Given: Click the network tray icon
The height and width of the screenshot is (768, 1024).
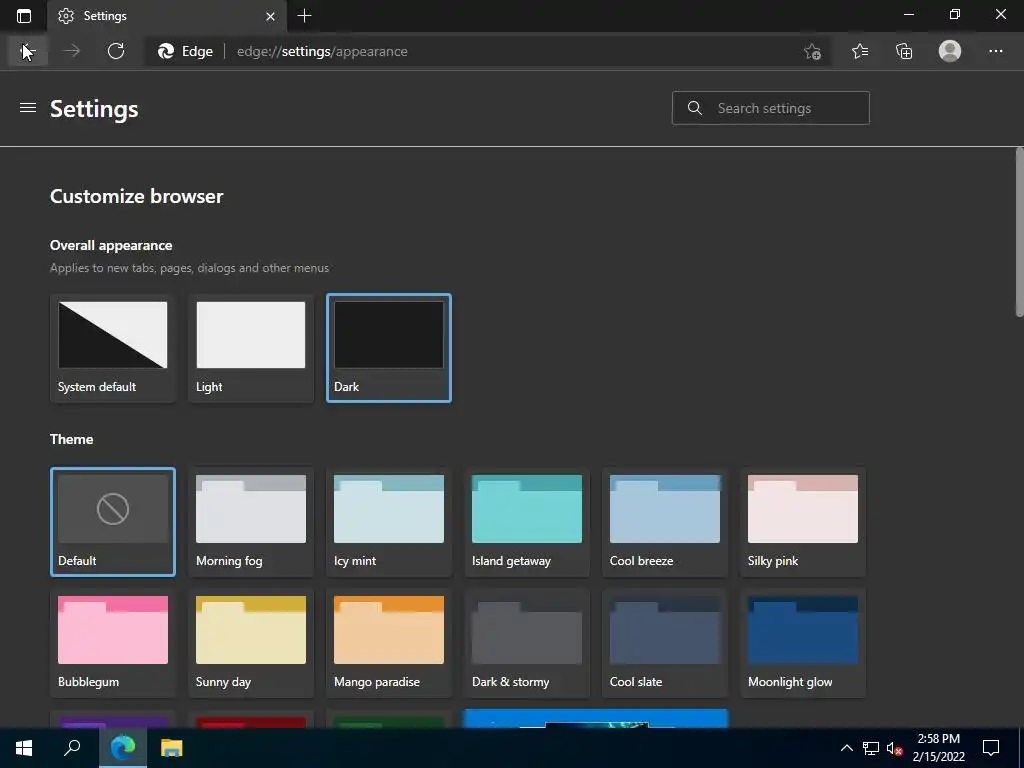Looking at the screenshot, I should point(871,748).
